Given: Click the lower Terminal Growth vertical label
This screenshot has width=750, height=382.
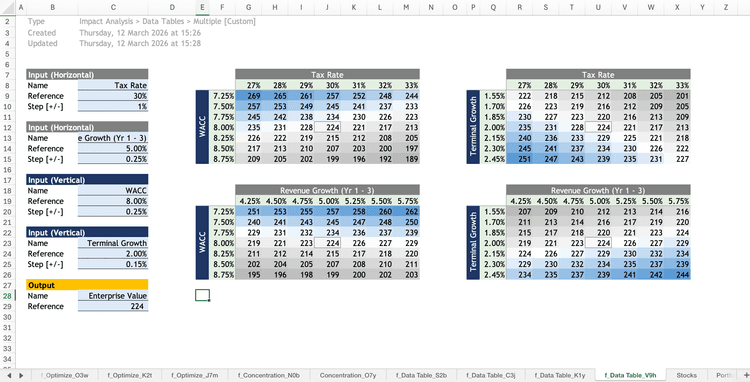Looking at the screenshot, I should click(473, 243).
